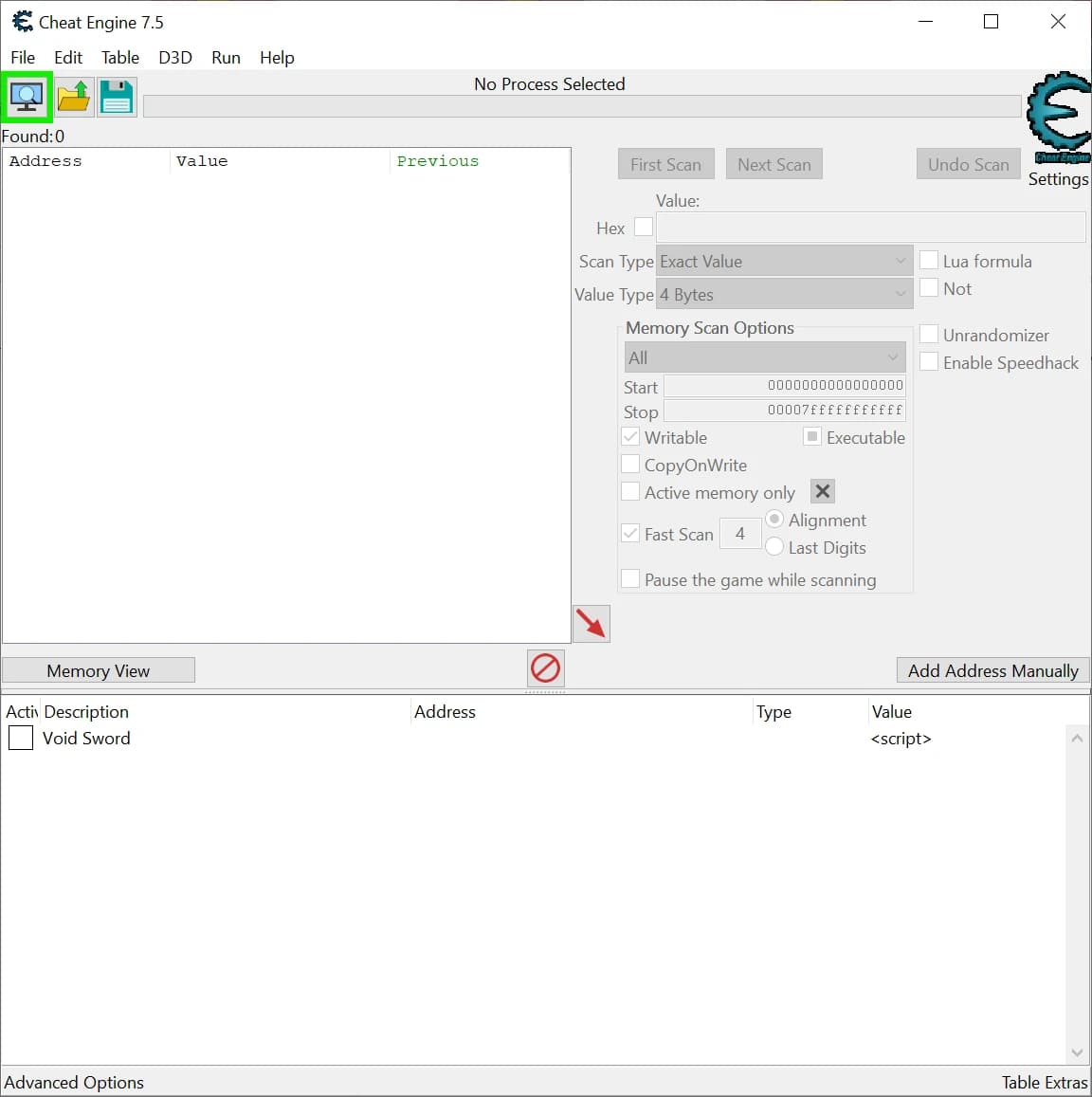
Task: Enable Speedhack checkbox
Action: (x=928, y=361)
